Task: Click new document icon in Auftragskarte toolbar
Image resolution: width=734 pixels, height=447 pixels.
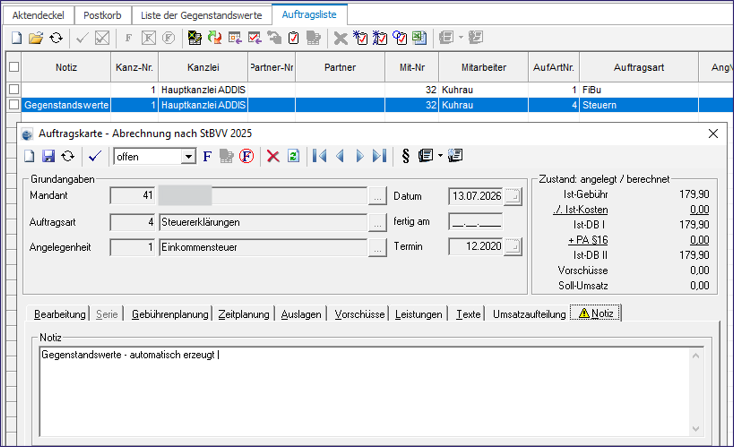Action: pos(29,156)
